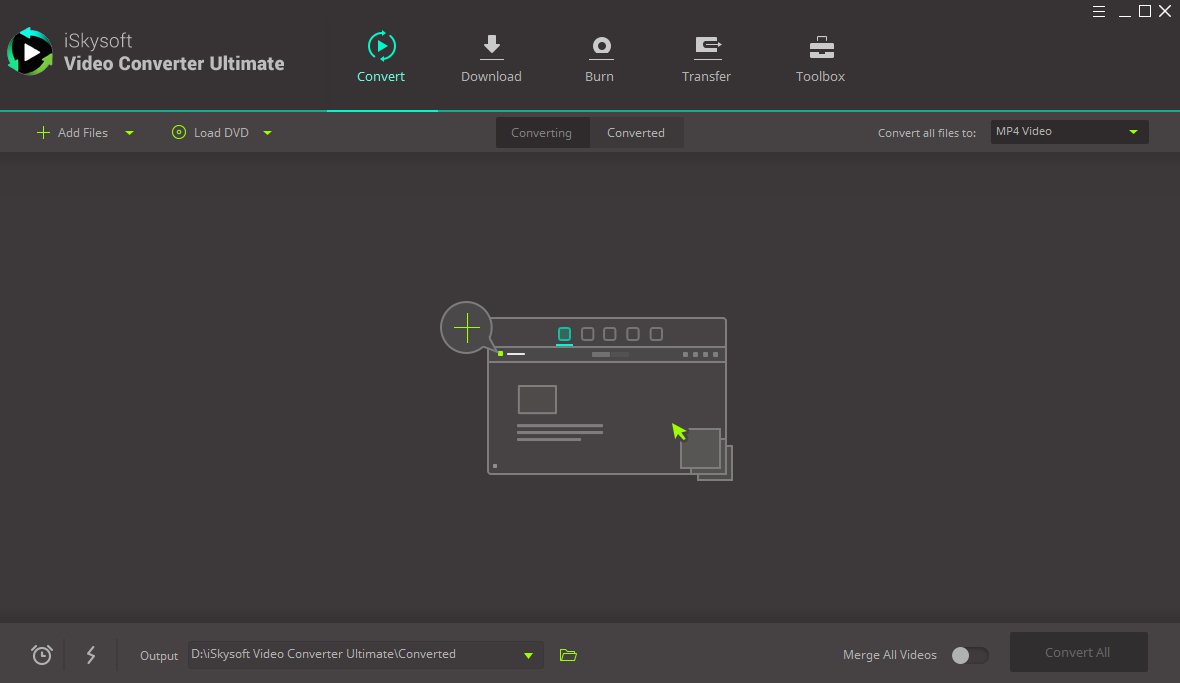This screenshot has height=683, width=1180.
Task: Open the Toolbox icon
Action: click(820, 46)
